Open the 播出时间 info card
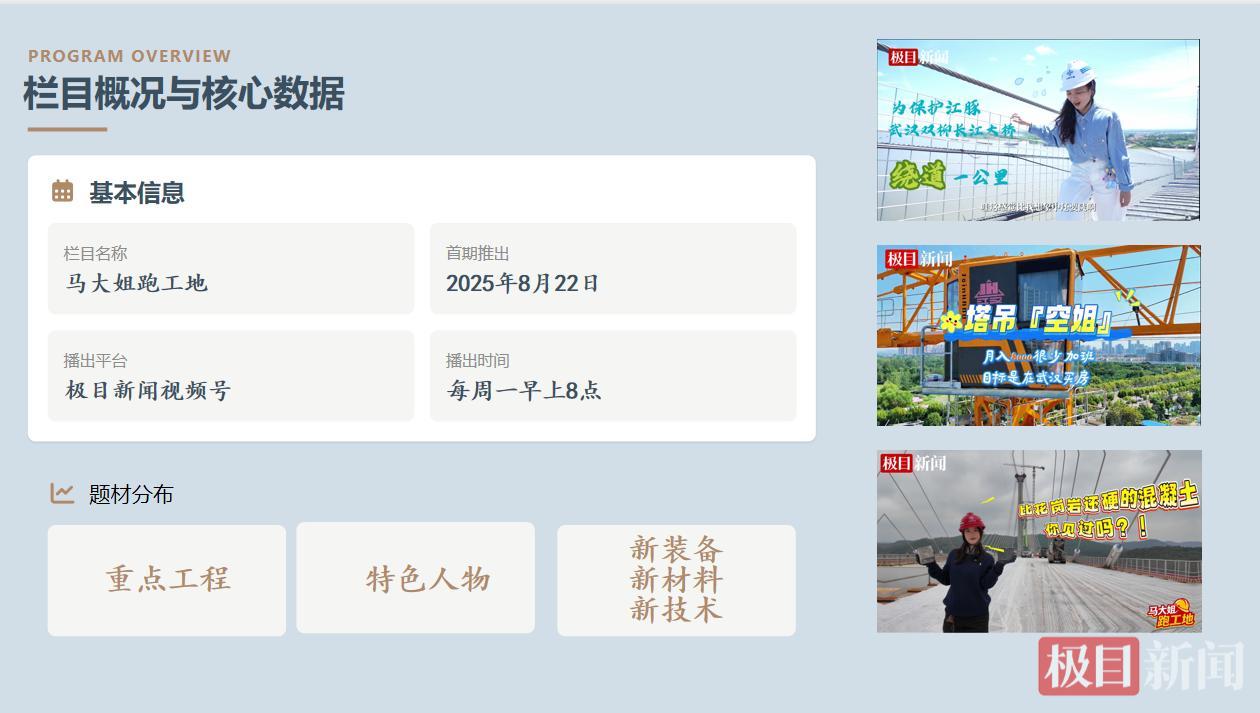Image resolution: width=1260 pixels, height=713 pixels. (x=613, y=376)
